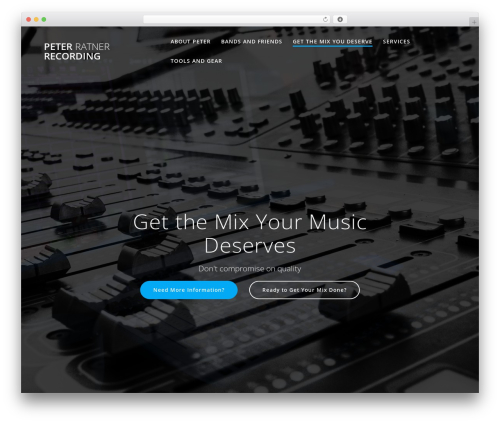This screenshot has width=500, height=423.
Task: Click the subtitle Don't compromise on quality
Action: point(250,269)
